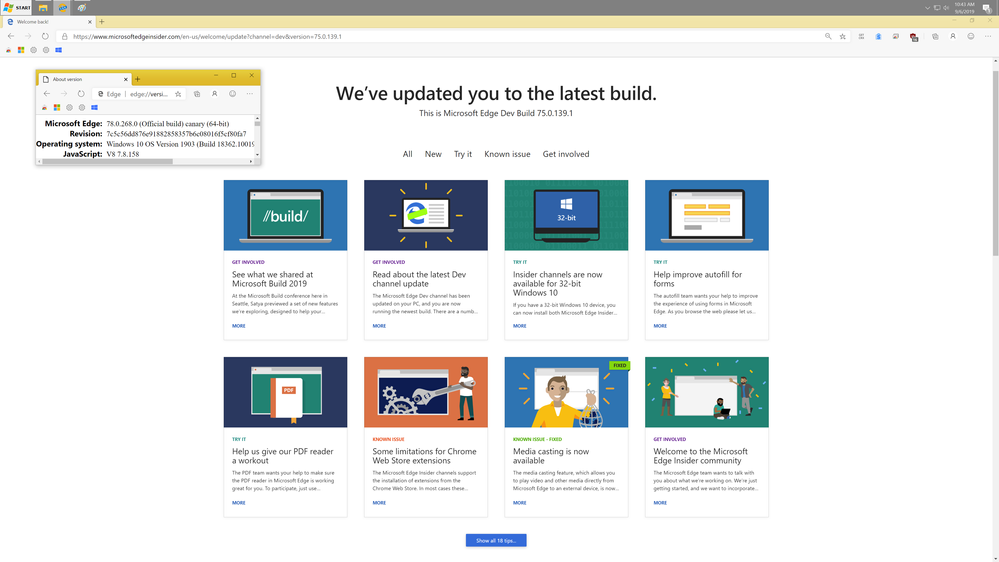
Task: Go back in the main Welcome back window
Action: (11, 36)
